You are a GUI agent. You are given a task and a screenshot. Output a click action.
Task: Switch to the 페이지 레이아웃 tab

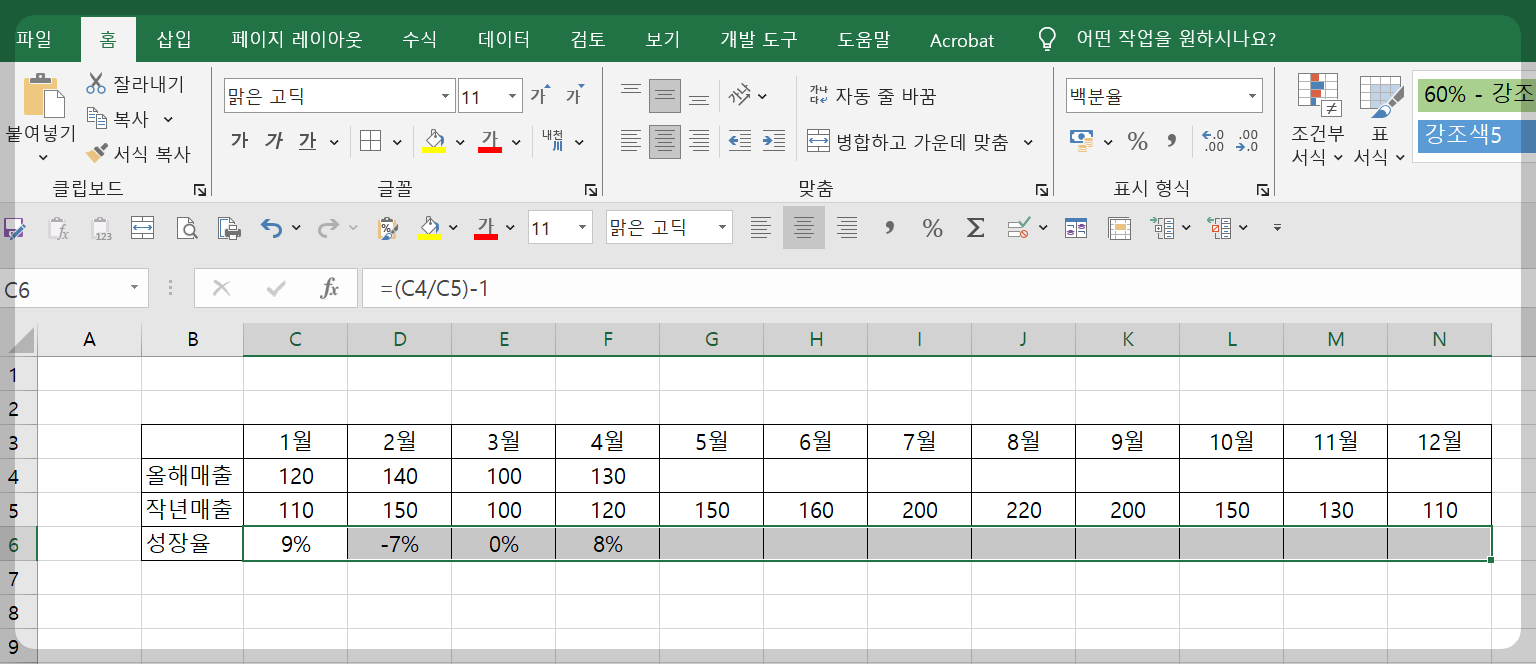(x=296, y=40)
